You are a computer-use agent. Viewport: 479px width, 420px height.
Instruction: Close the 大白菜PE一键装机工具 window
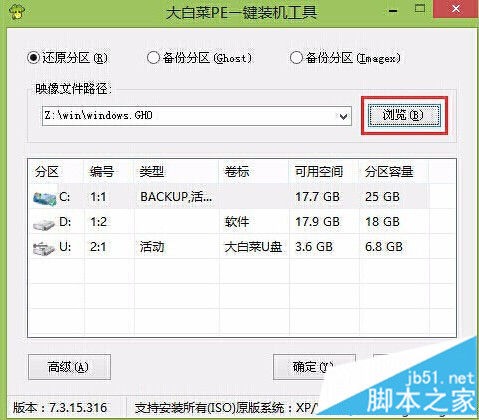pyautogui.click(x=456, y=9)
